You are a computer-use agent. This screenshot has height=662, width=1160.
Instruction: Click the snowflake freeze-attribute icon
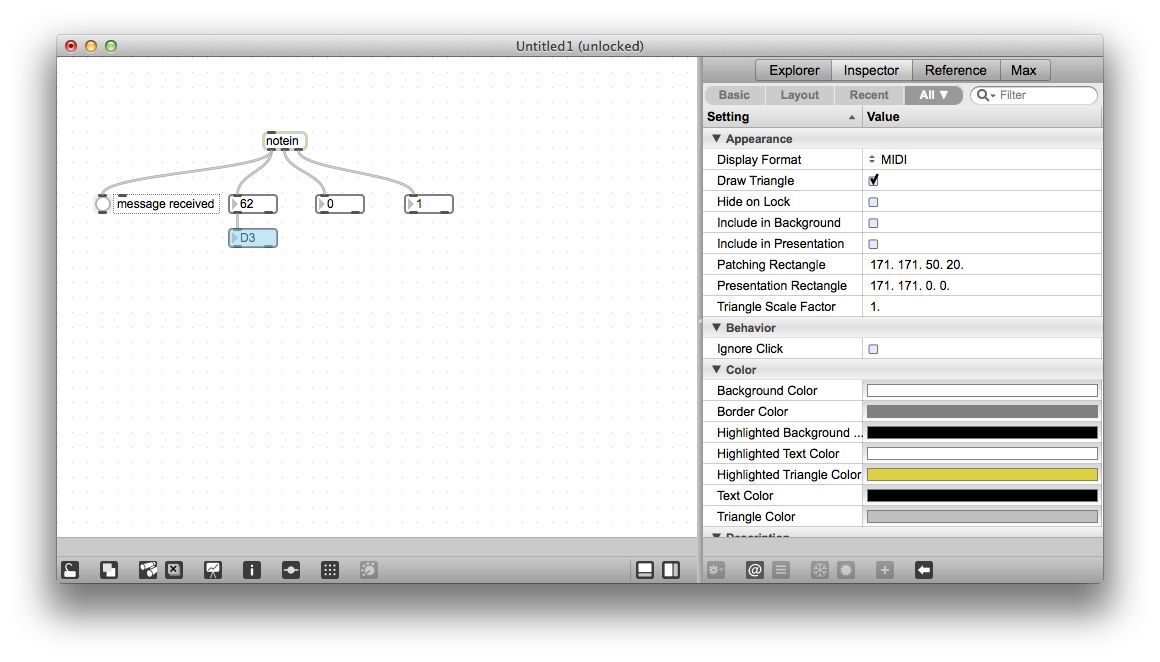click(x=817, y=569)
